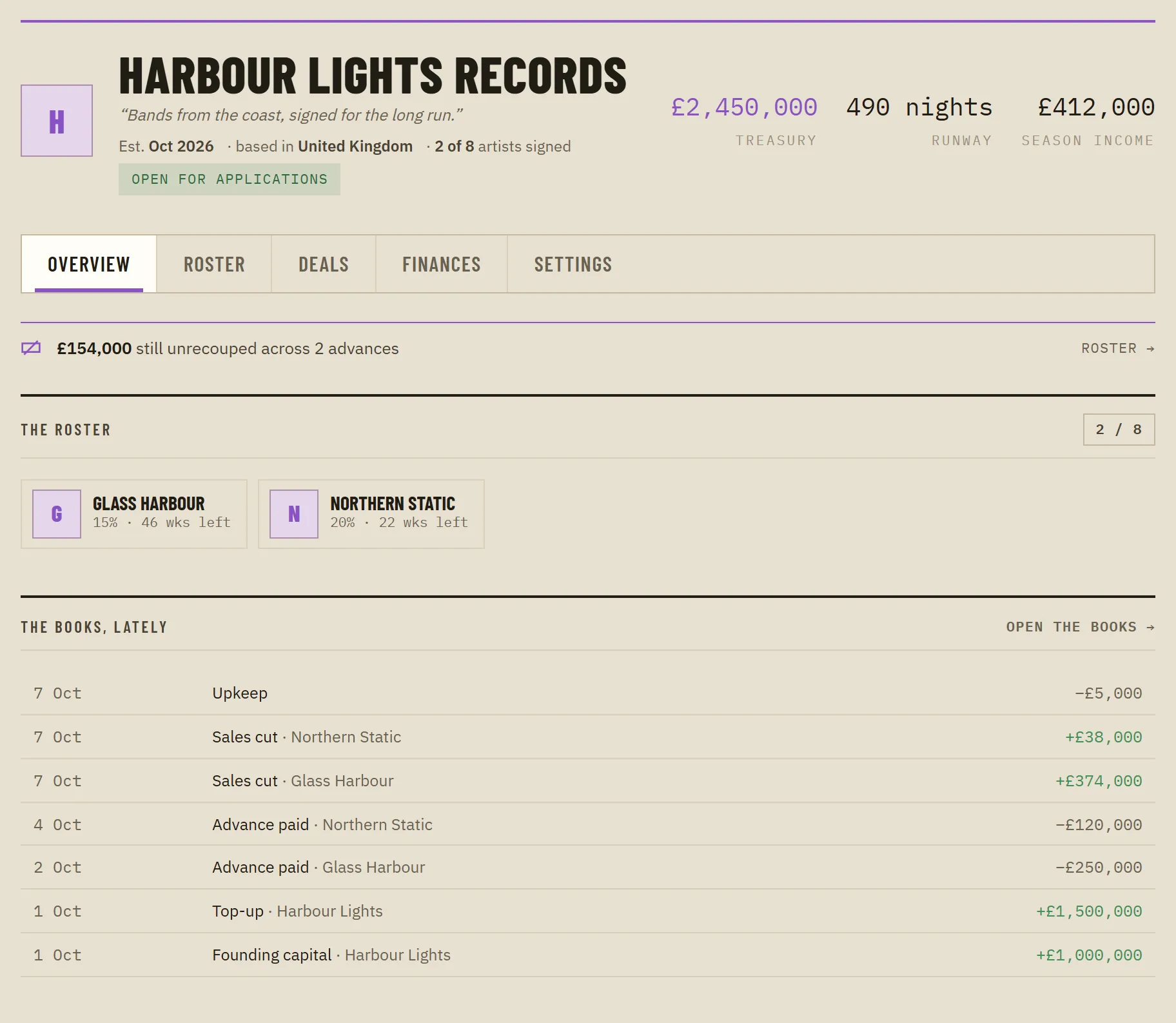Click '£154,000 still unrecouped' message
Image resolution: width=1176 pixels, height=1023 pixels.
(228, 348)
